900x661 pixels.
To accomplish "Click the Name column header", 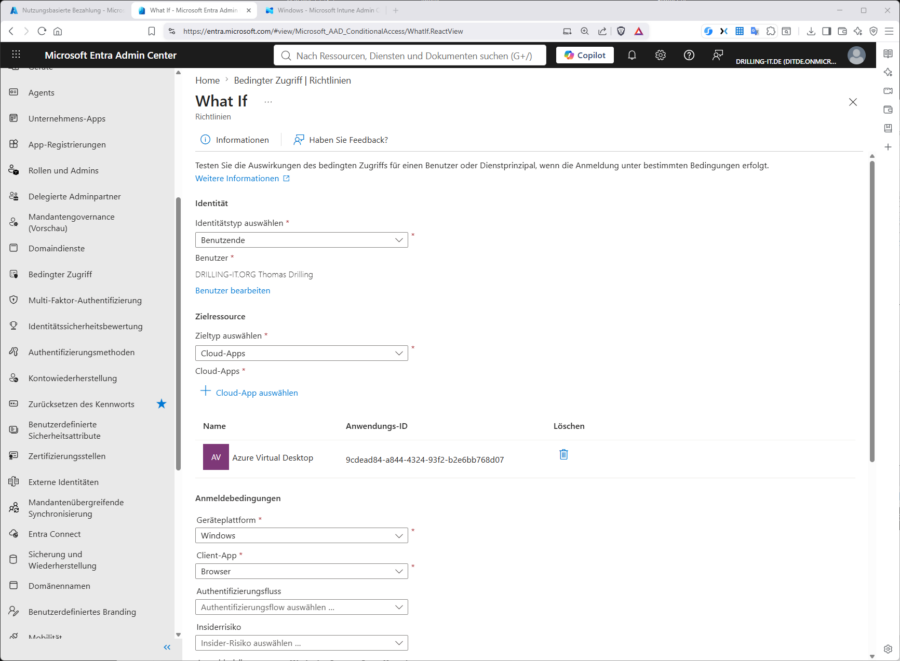I will 214,426.
